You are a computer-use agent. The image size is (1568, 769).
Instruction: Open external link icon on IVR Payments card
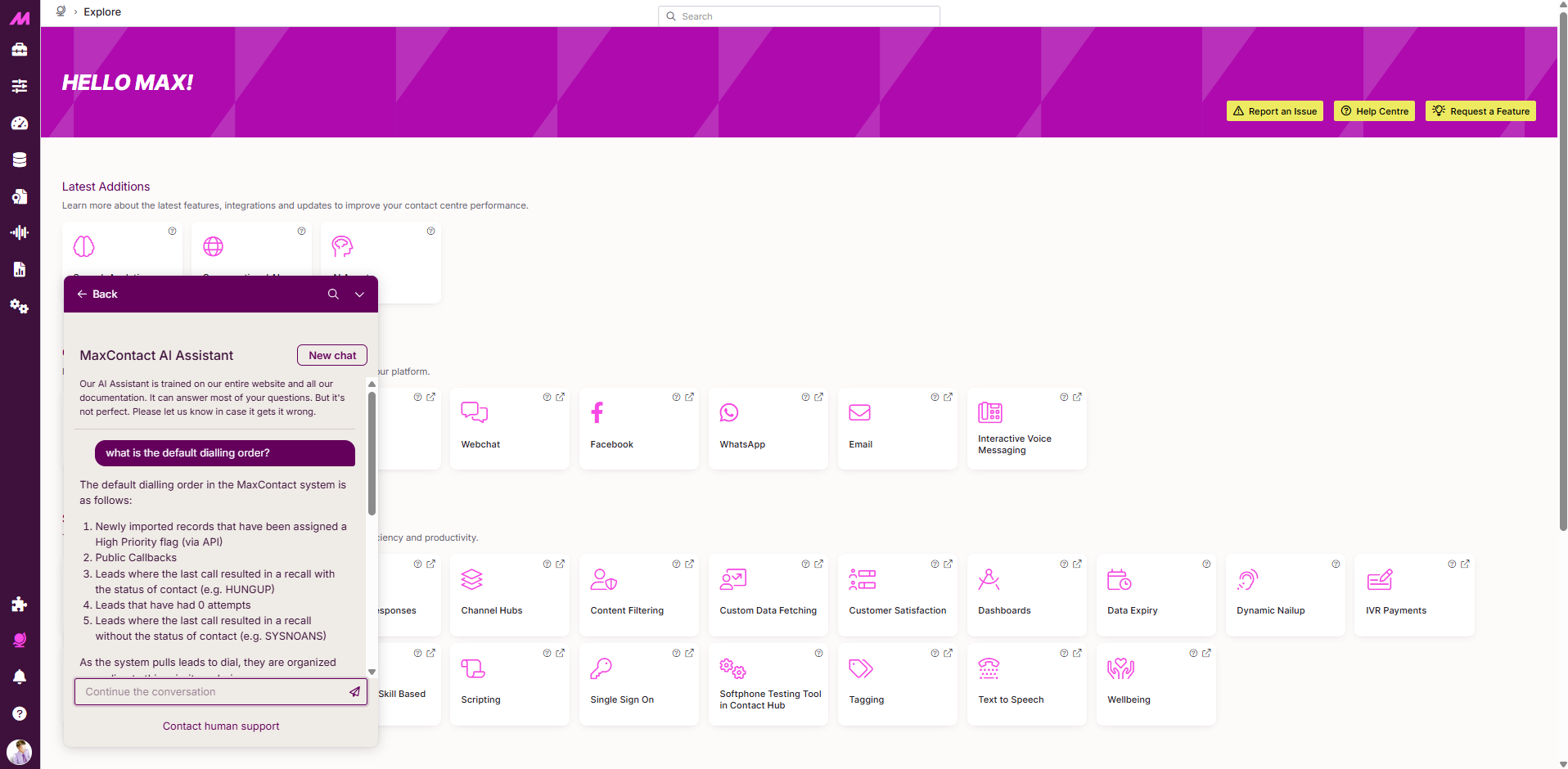tap(1465, 564)
